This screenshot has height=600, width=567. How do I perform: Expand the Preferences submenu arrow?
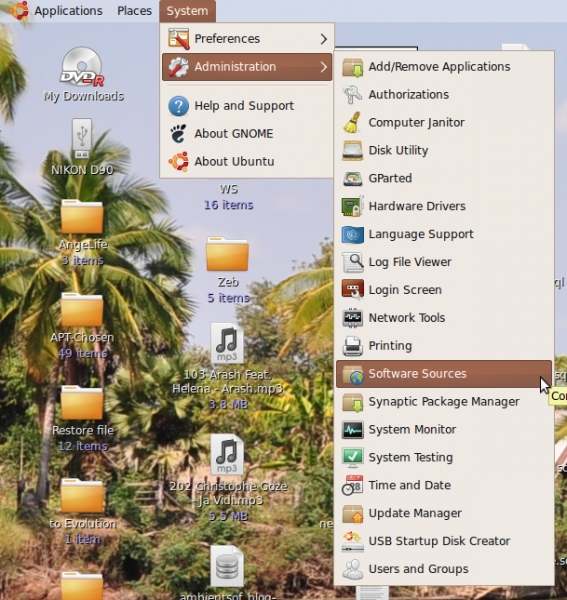[324, 39]
